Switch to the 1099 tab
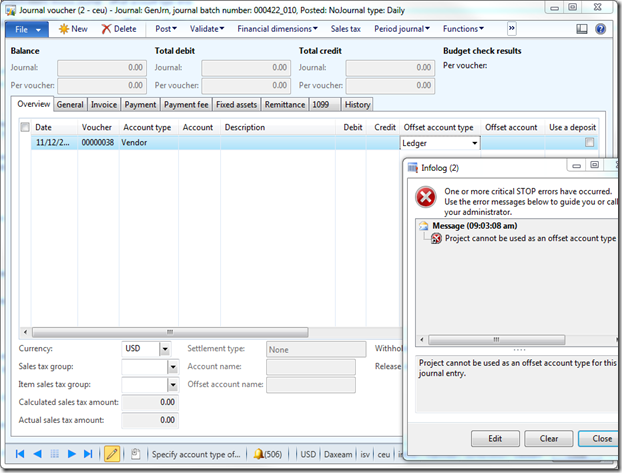This screenshot has height=473, width=622. click(324, 105)
